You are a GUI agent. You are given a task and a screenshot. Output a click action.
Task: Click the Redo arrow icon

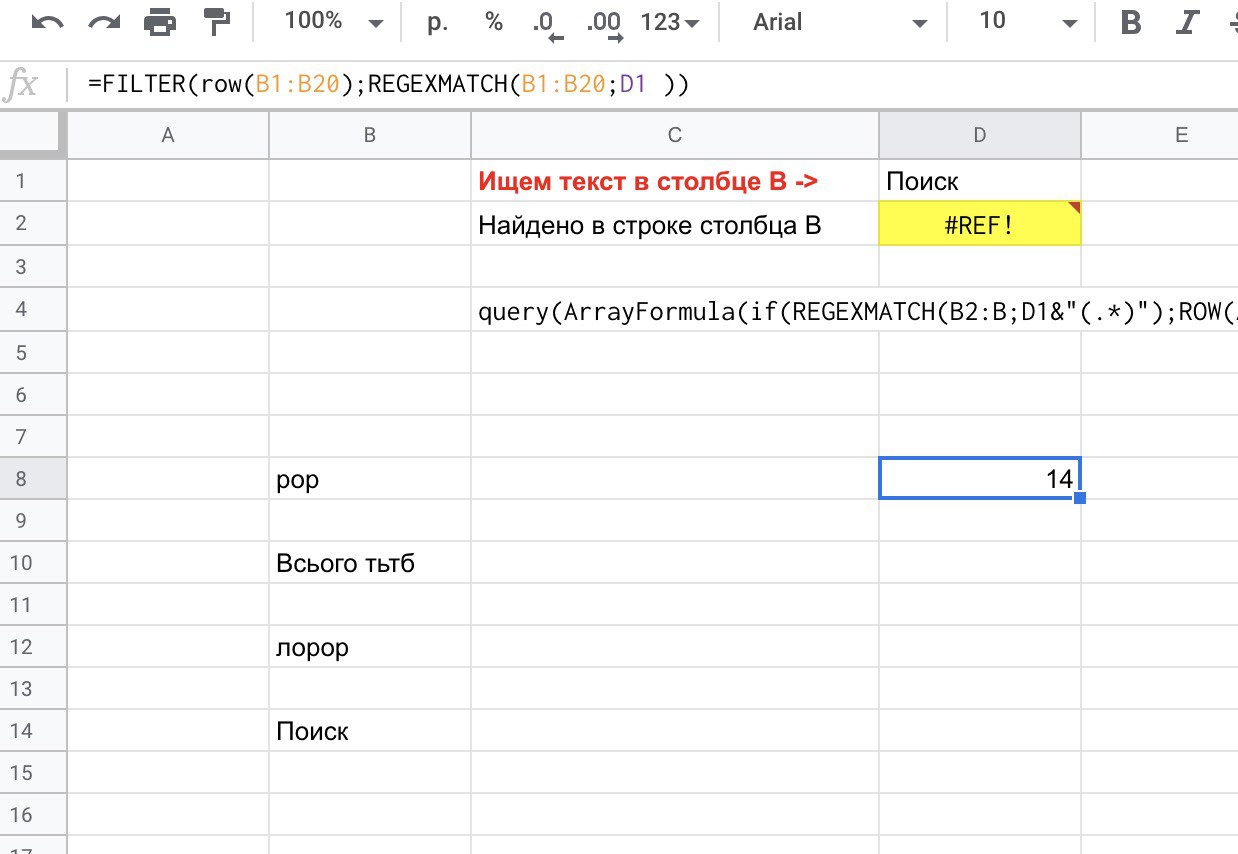[101, 22]
